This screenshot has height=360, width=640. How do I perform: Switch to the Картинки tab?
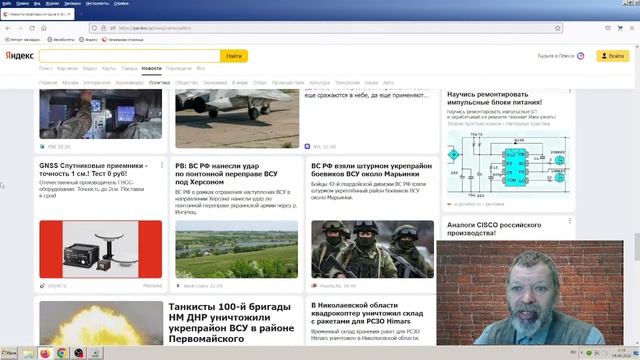pos(67,69)
